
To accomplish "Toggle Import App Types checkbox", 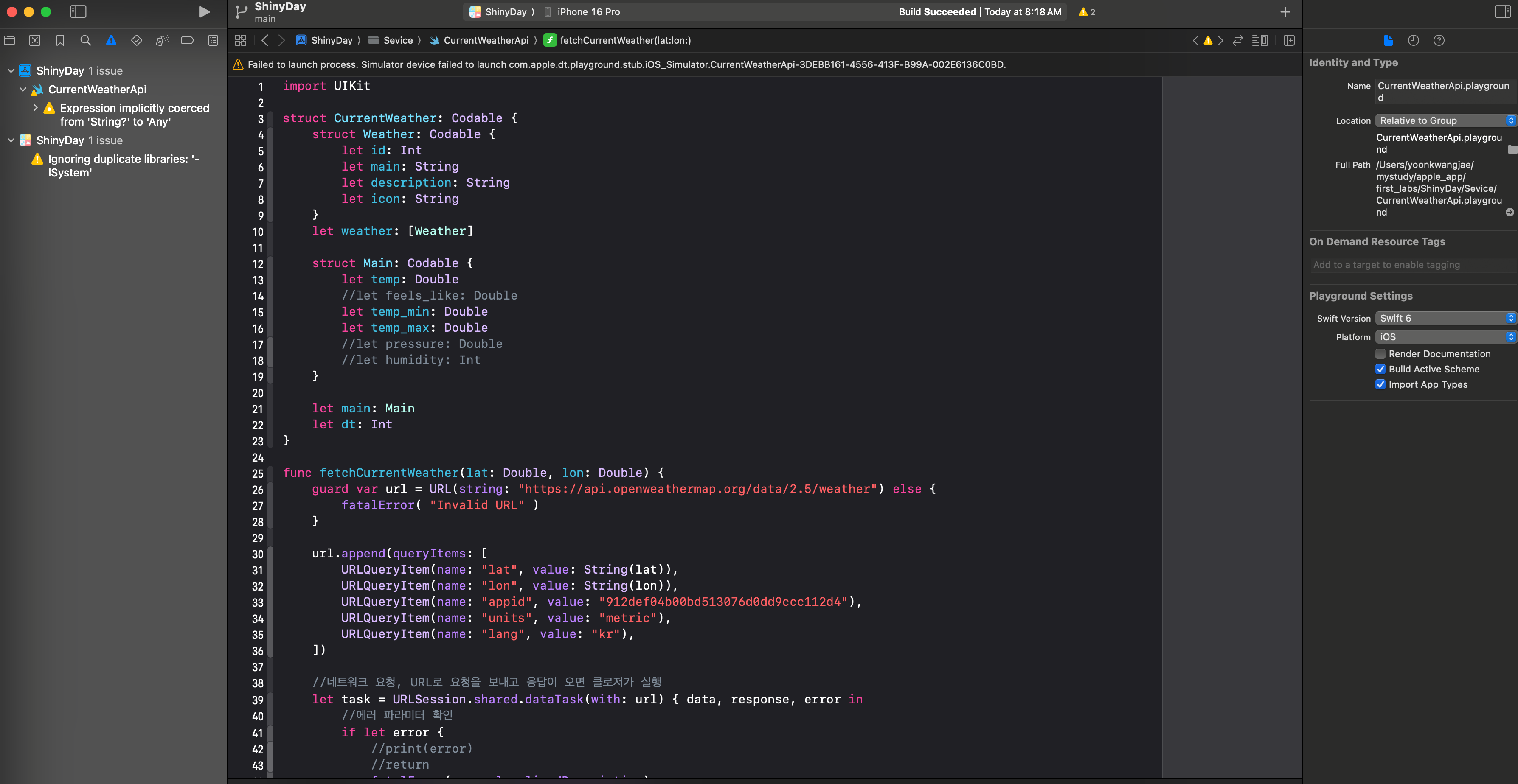I will pyautogui.click(x=1380, y=384).
